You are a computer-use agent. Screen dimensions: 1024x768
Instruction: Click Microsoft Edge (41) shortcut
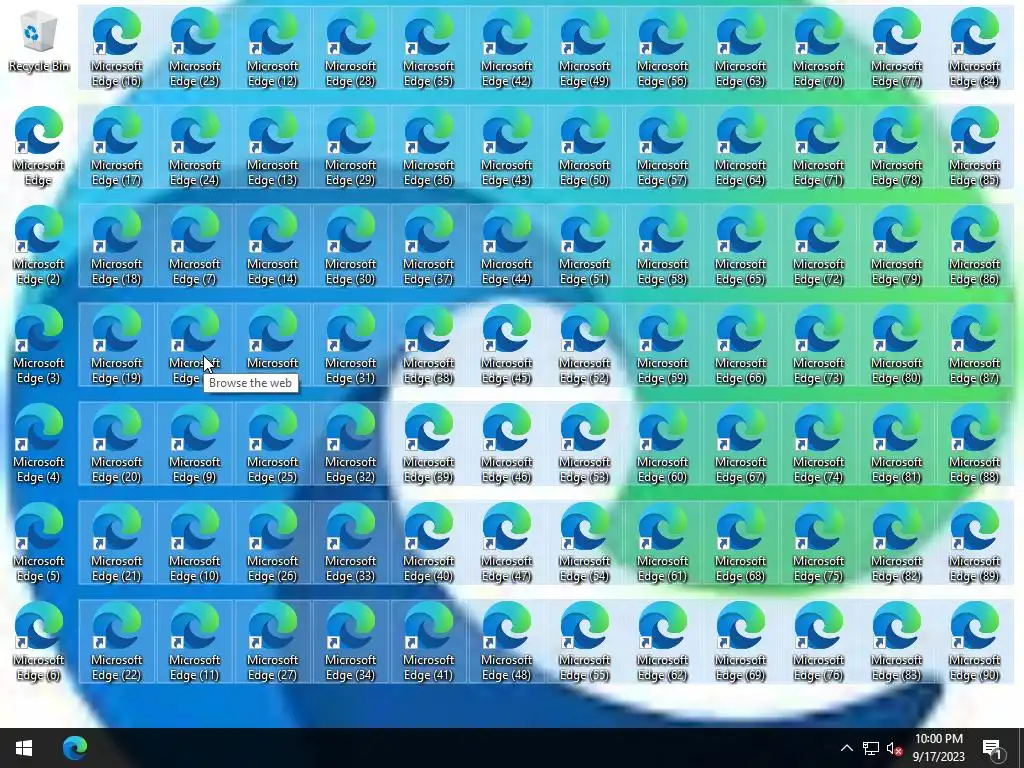tap(428, 642)
